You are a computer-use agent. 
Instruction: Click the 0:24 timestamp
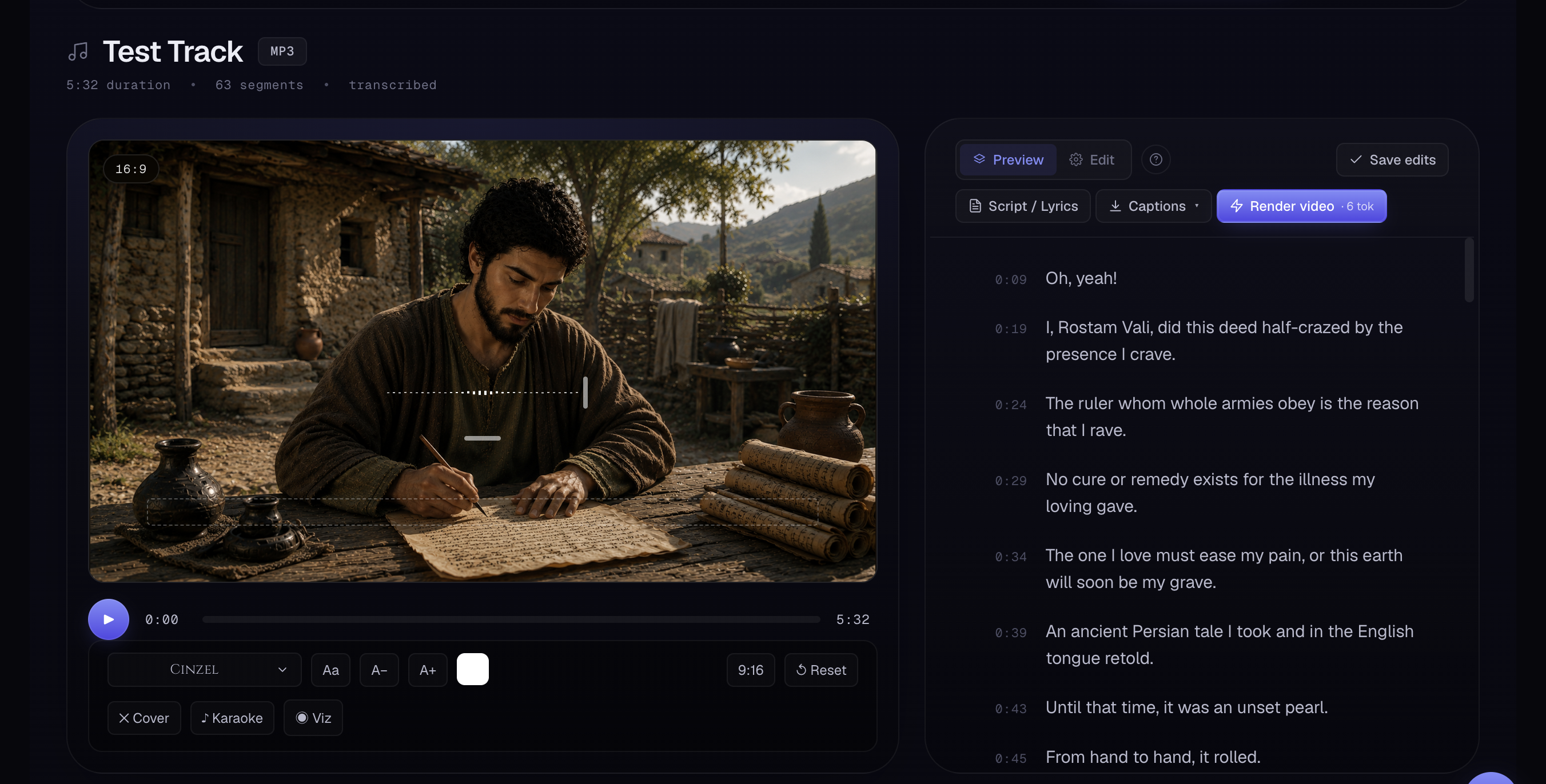[x=1011, y=405]
